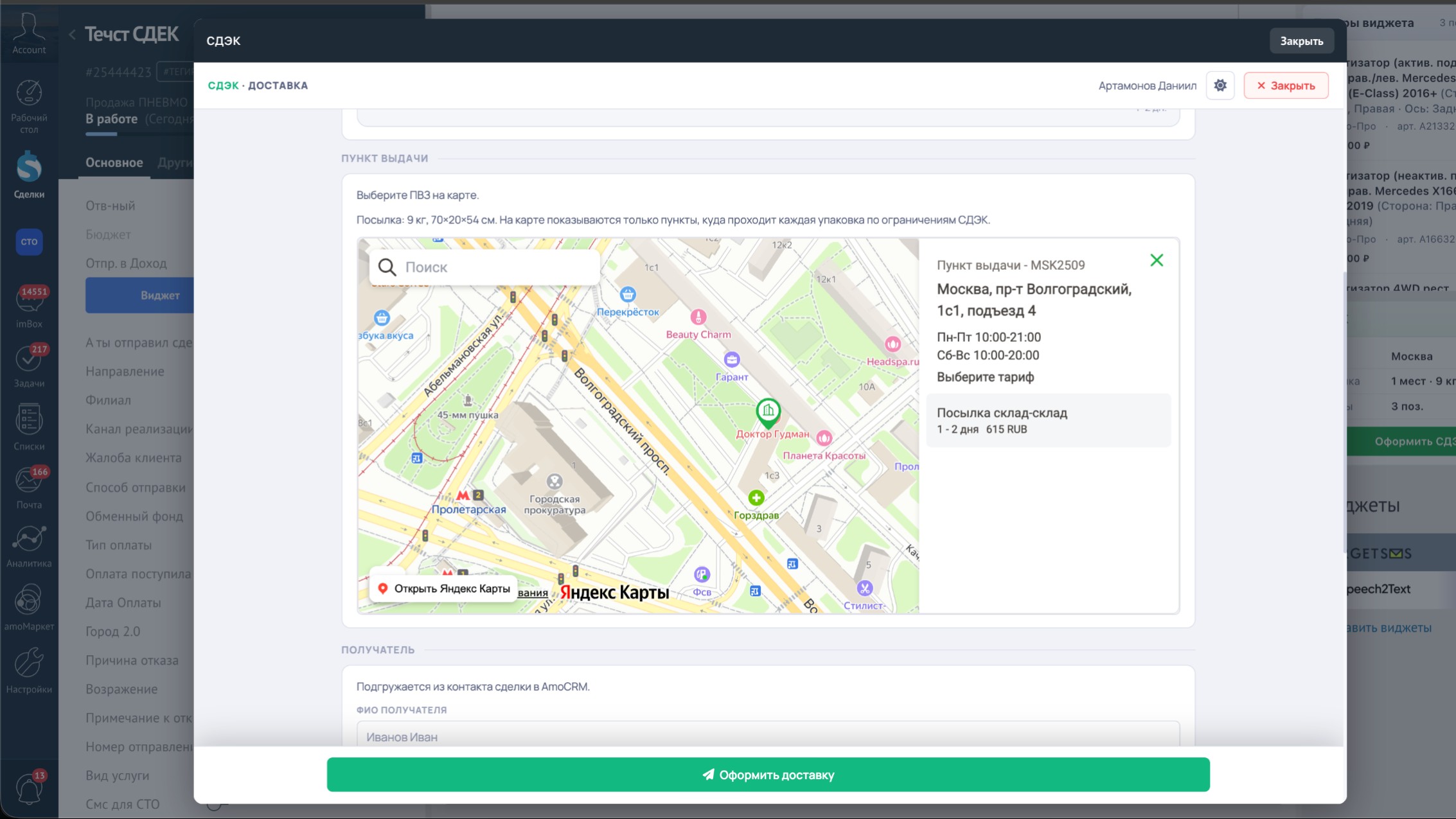
Task: Click the Планета Красоты marker on map
Action: 824,438
